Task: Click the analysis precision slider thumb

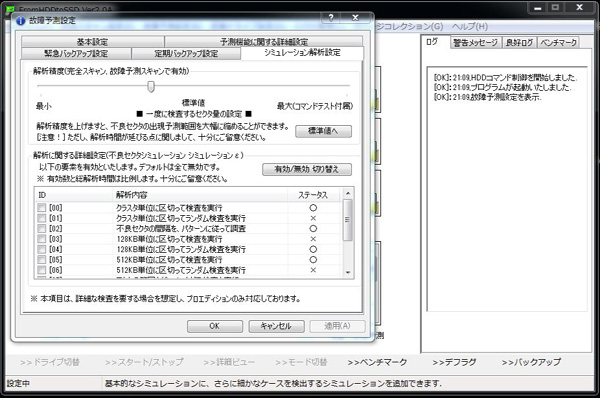Action: tap(151, 86)
